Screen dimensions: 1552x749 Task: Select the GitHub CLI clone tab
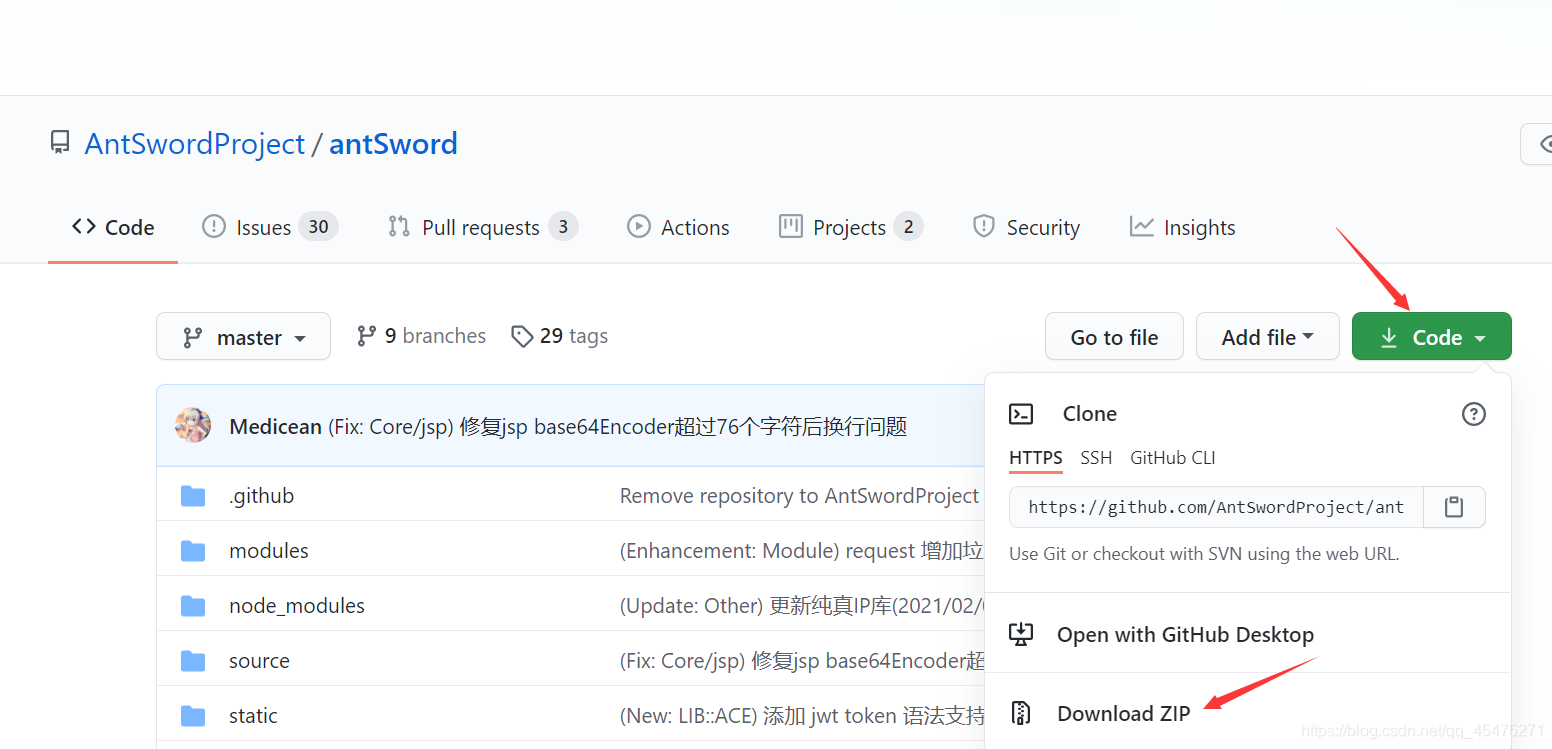point(1172,458)
